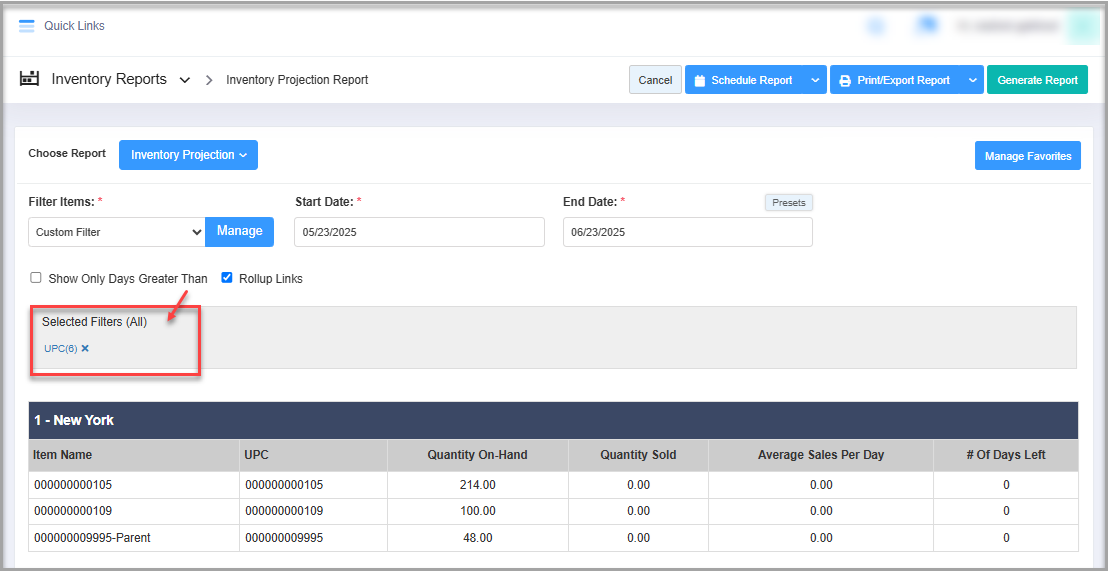Expand the Print/Export Report dropdown arrow
1111x571 pixels.
pos(972,80)
